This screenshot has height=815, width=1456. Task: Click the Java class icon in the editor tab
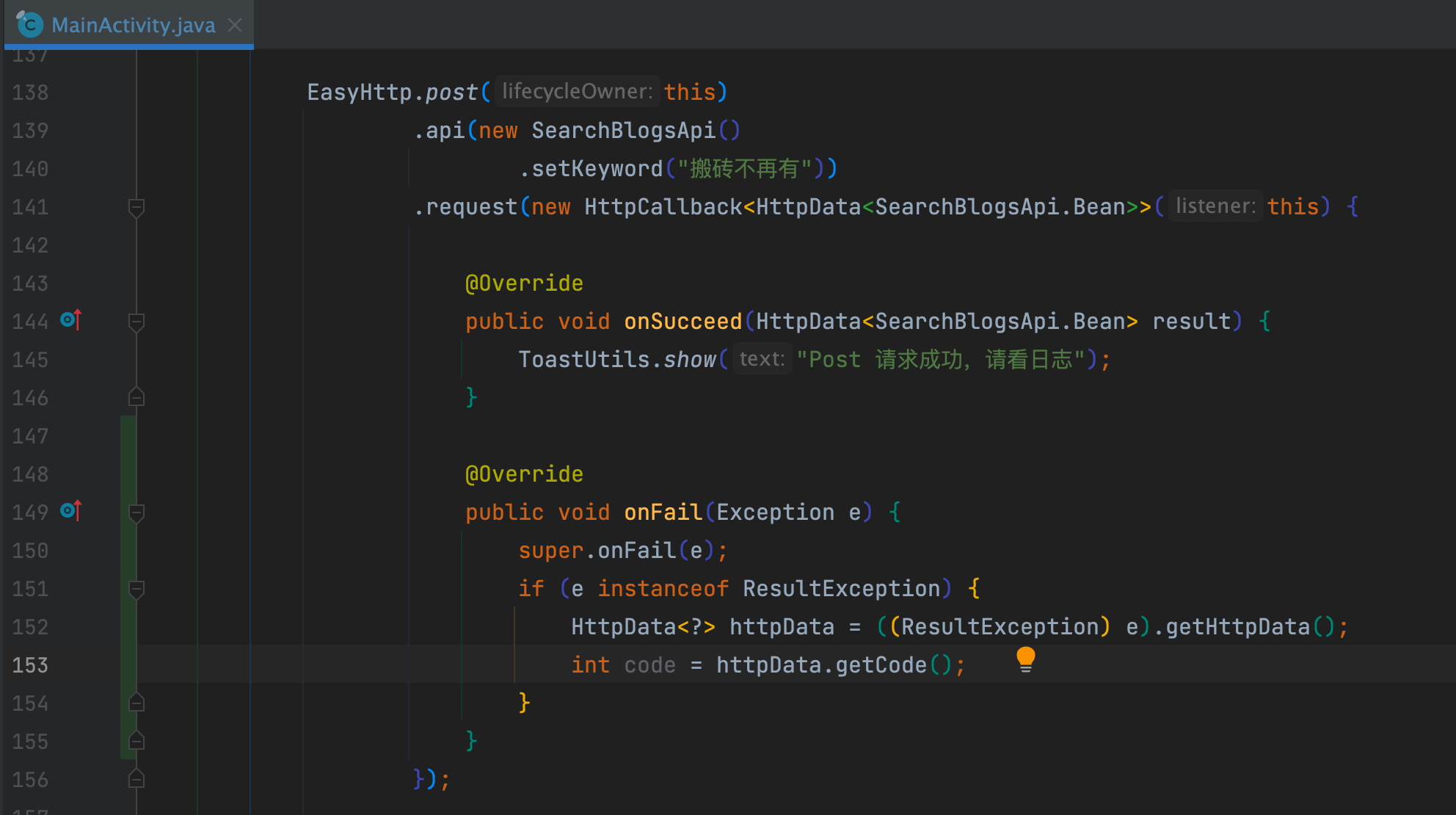click(x=29, y=24)
